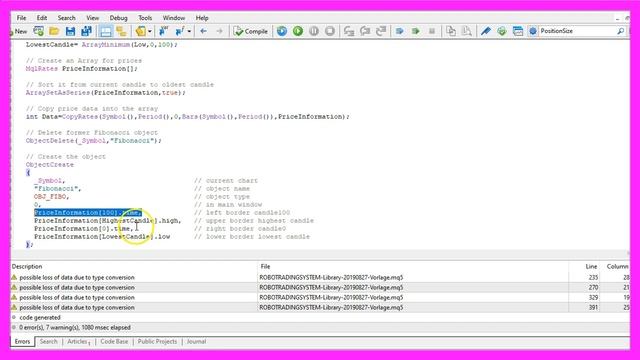Image resolution: width=640 pixels, height=360 pixels.
Task: Select the warning row at line 270
Action: [320, 287]
